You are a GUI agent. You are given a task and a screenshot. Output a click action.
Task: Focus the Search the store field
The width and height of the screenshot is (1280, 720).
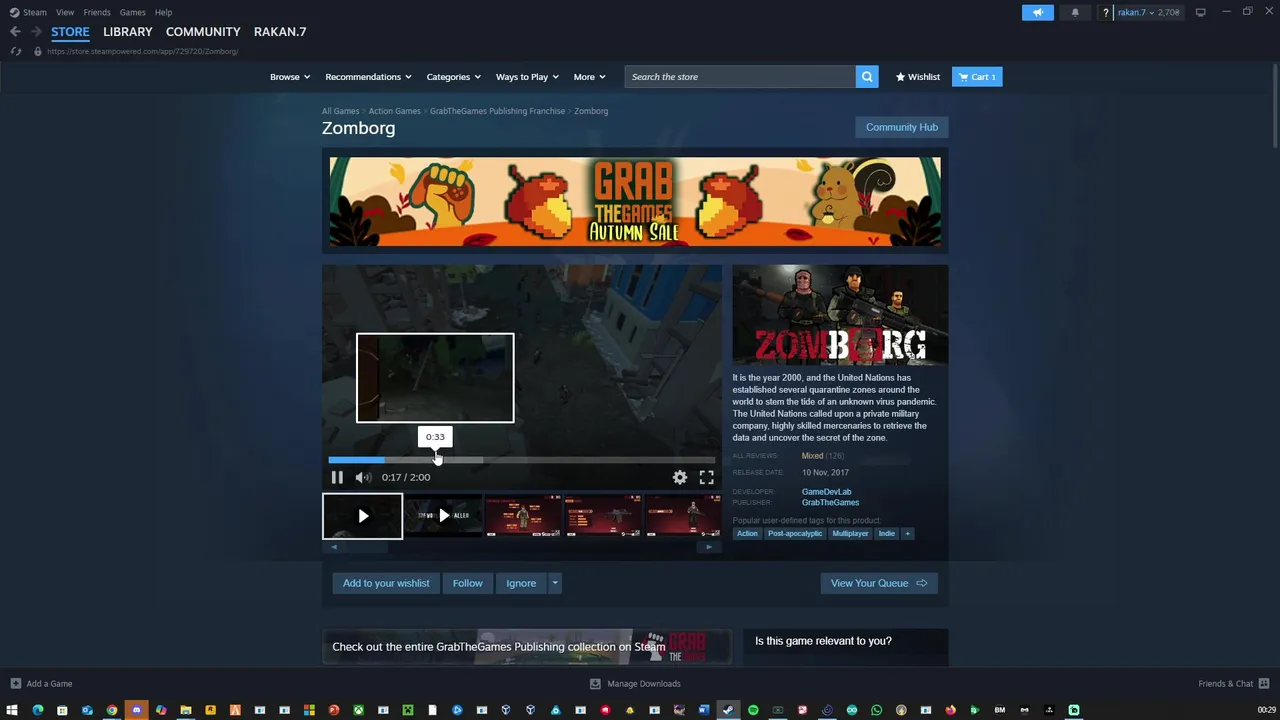click(x=740, y=77)
